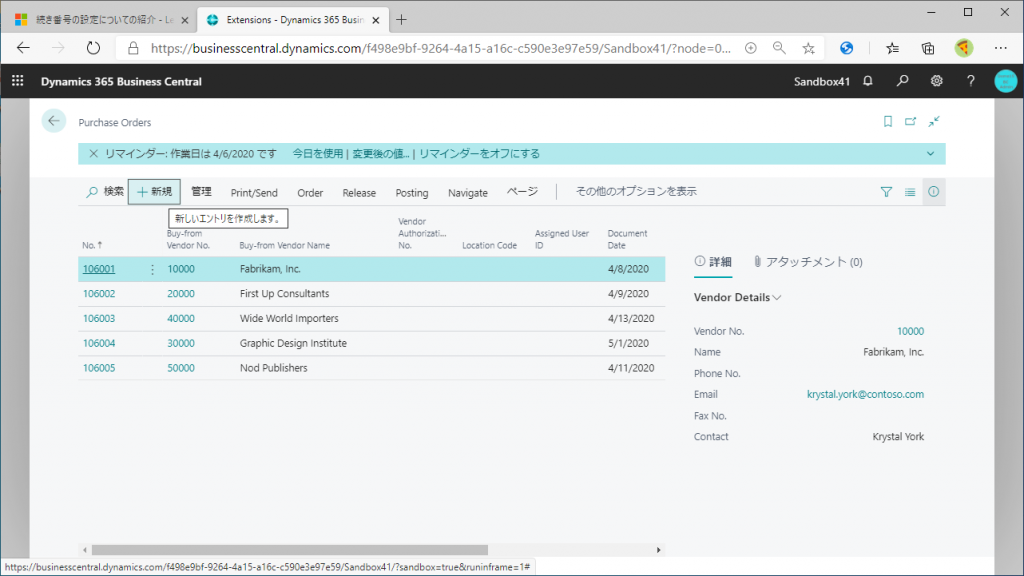The width and height of the screenshot is (1024, 576).
Task: Open purchase order 106005
Action: [x=99, y=368]
